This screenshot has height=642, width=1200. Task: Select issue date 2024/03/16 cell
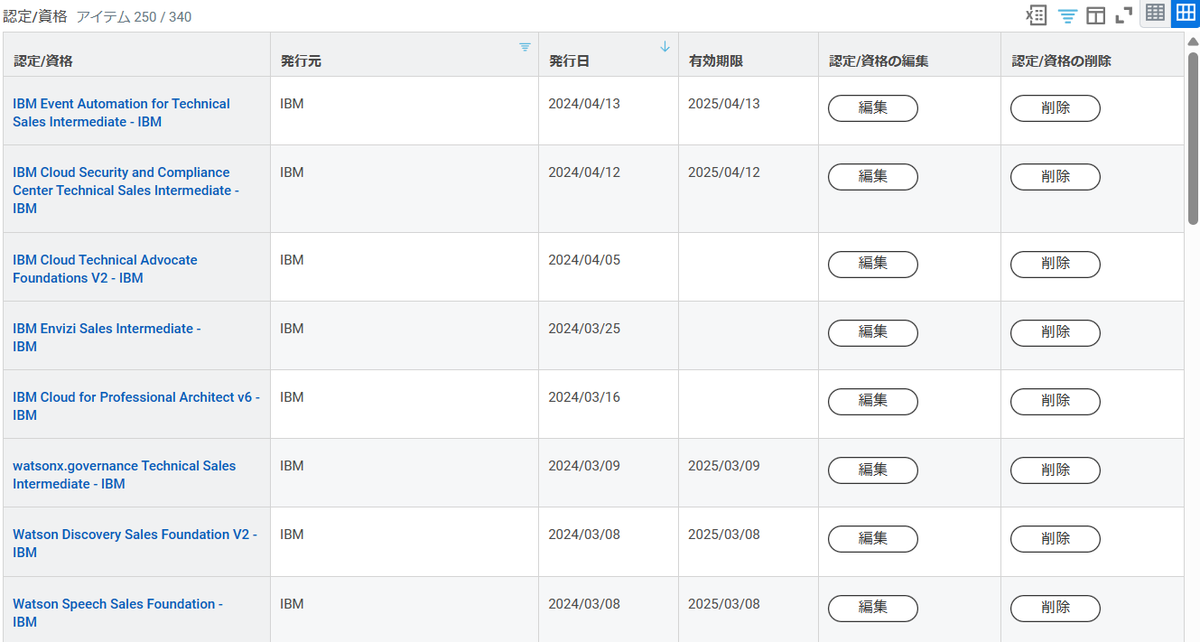pyautogui.click(x=608, y=405)
